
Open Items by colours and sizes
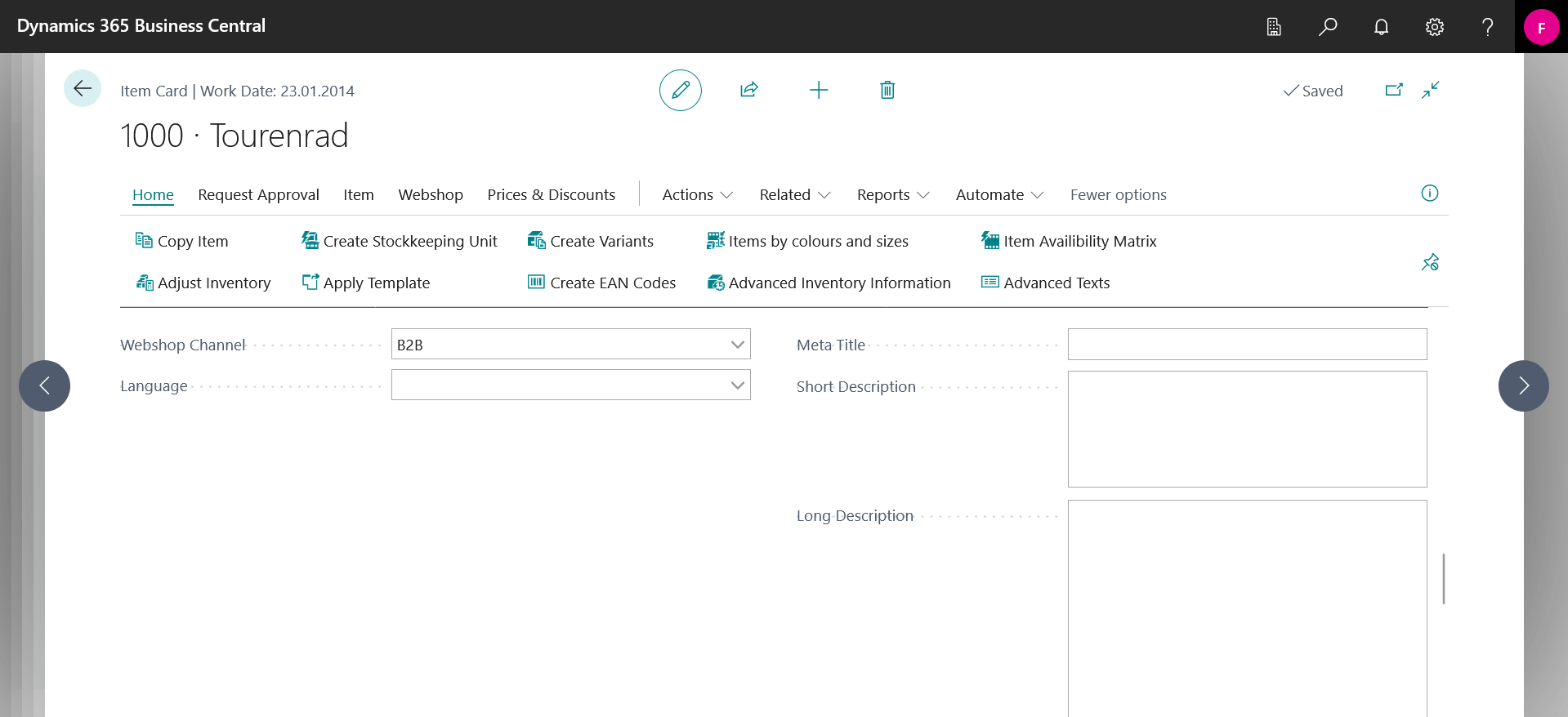pos(808,241)
